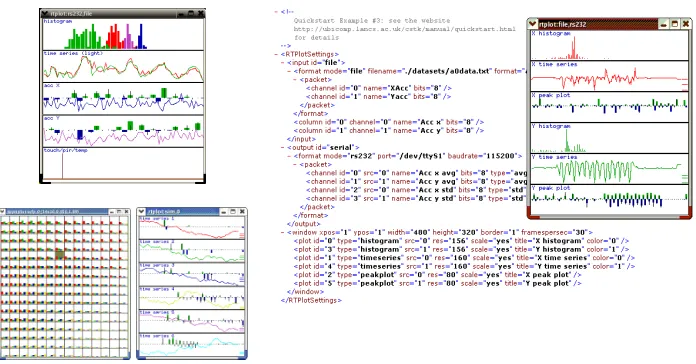Click the time series 4 plot in rtplot:sim,0

(192, 298)
